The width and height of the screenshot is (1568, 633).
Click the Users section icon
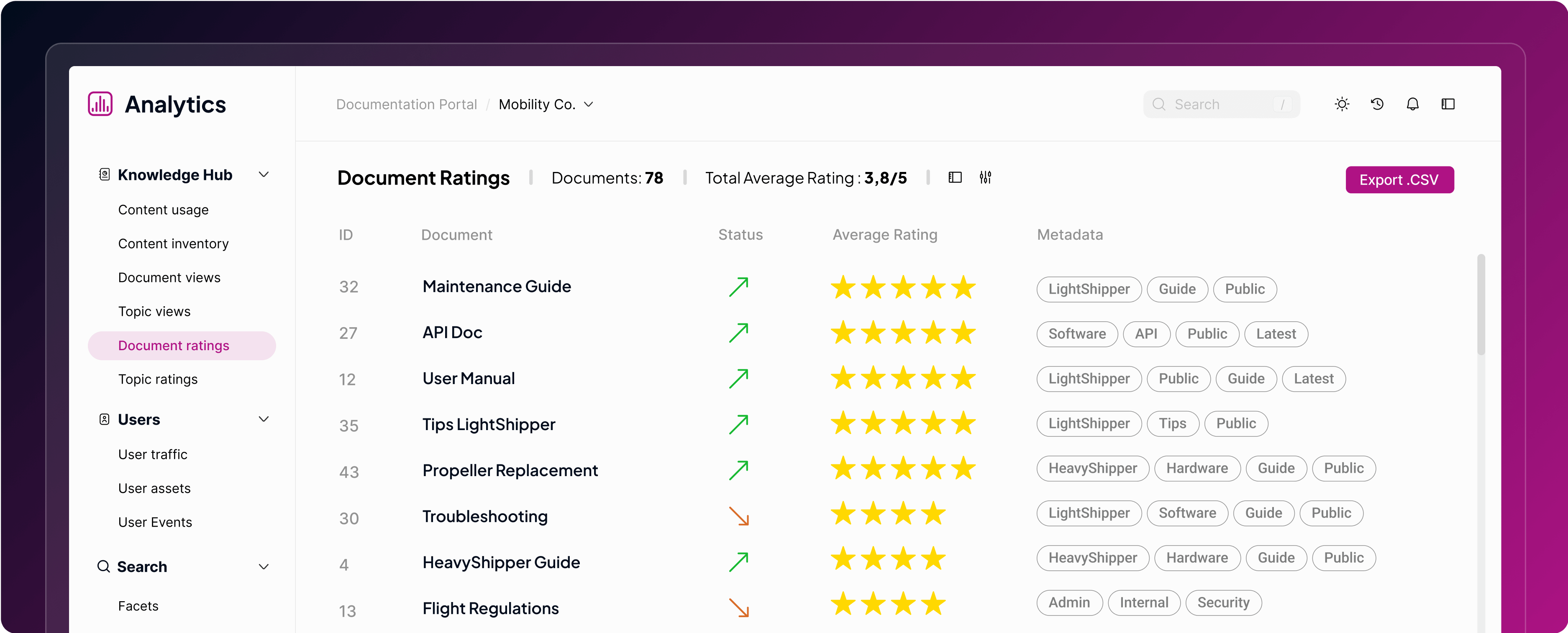point(104,419)
